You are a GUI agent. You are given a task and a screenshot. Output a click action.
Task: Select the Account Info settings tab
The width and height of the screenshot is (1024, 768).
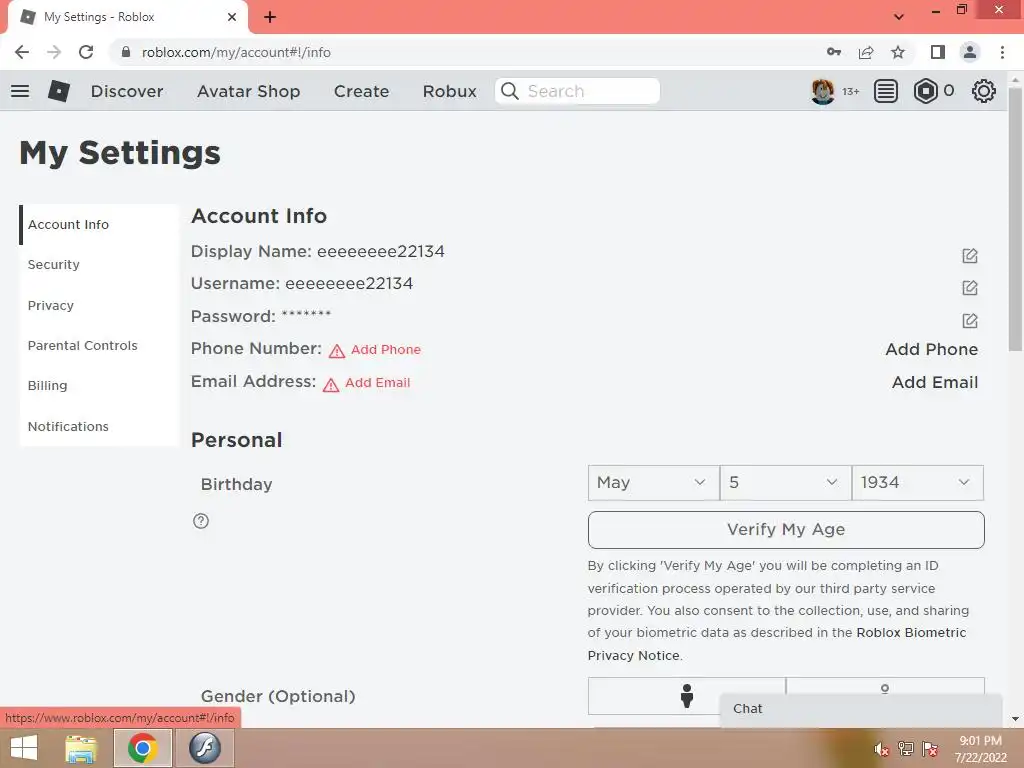tap(99, 225)
